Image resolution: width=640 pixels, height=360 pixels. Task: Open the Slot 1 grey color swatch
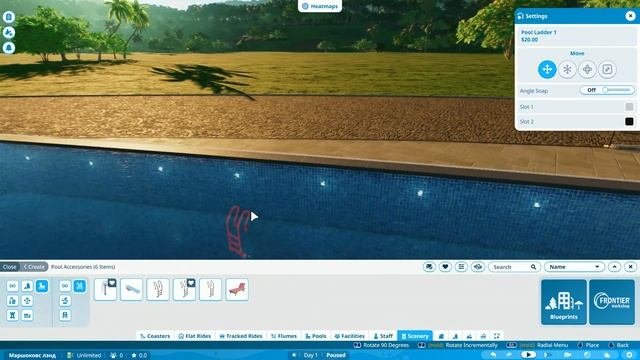629,107
